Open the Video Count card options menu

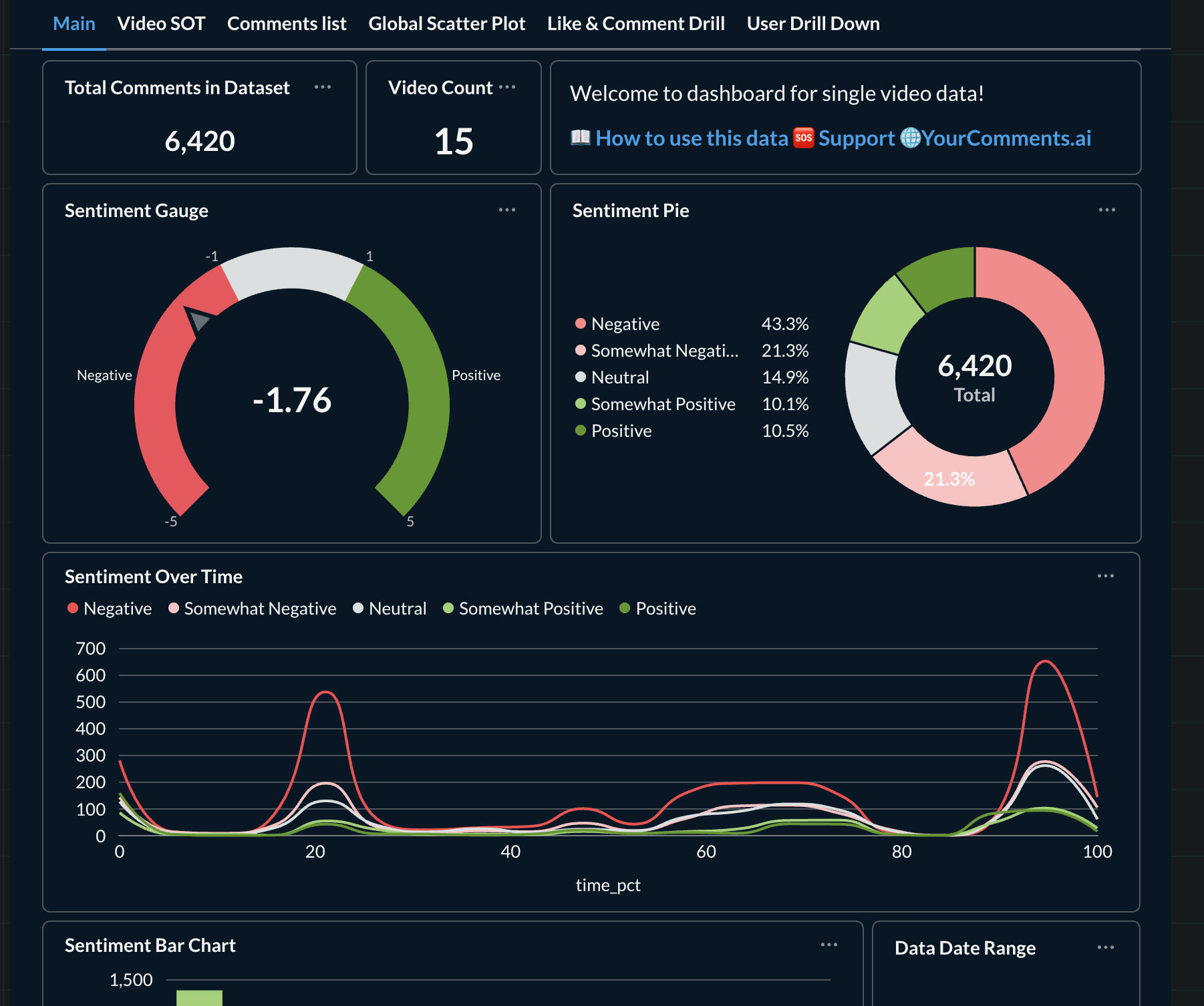507,88
